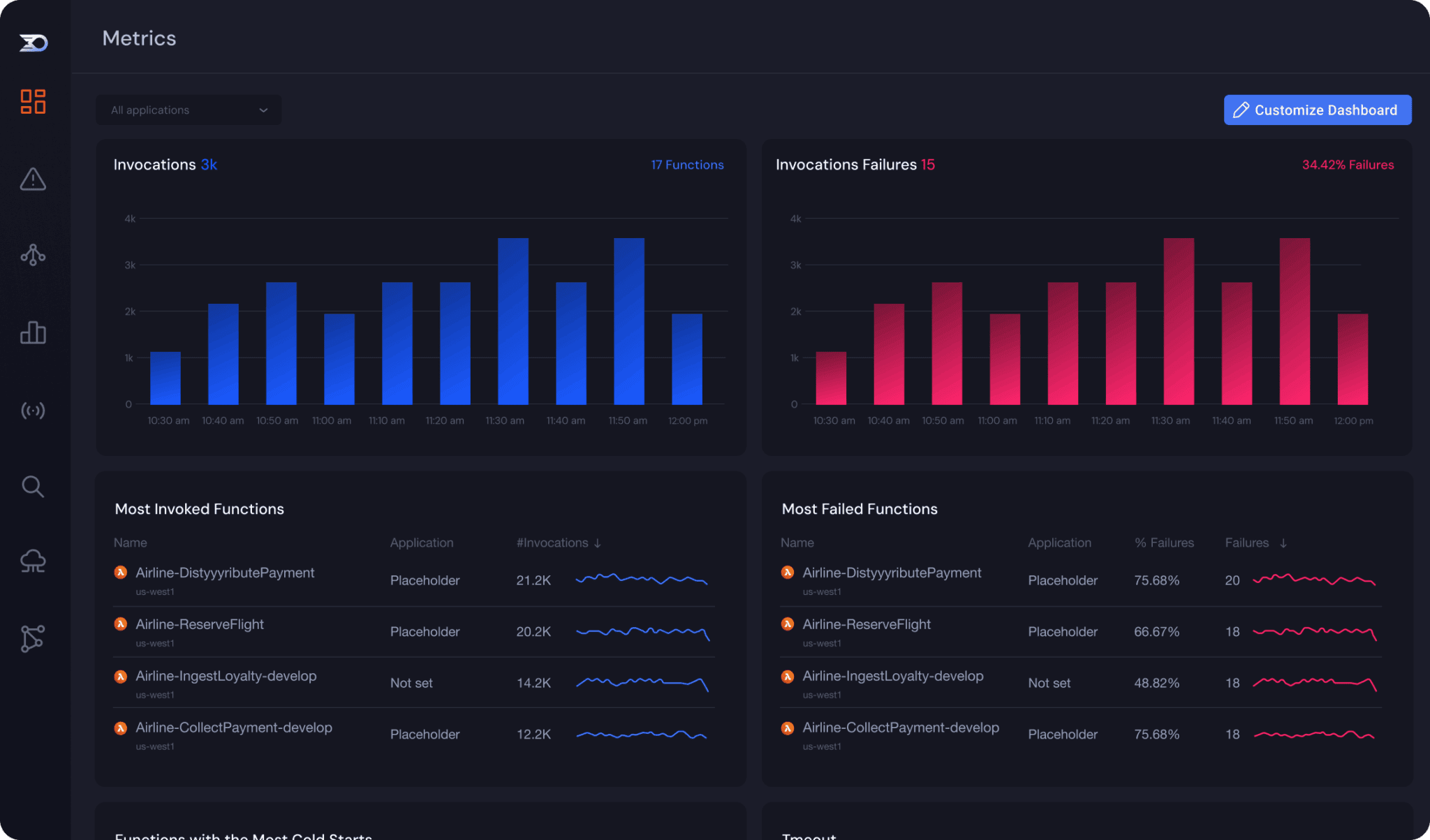The width and height of the screenshot is (1430, 840).
Task: Open the alerts warning triangle icon
Action: tap(33, 179)
